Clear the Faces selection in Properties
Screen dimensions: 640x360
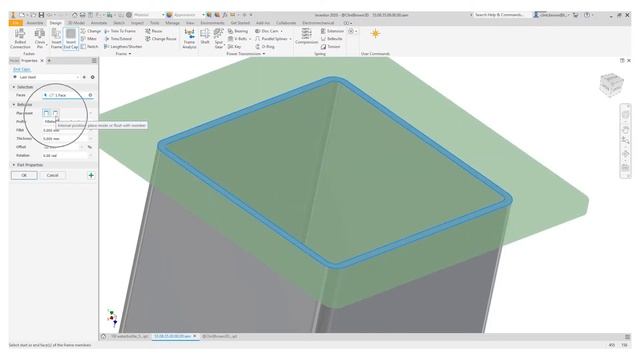[90, 95]
